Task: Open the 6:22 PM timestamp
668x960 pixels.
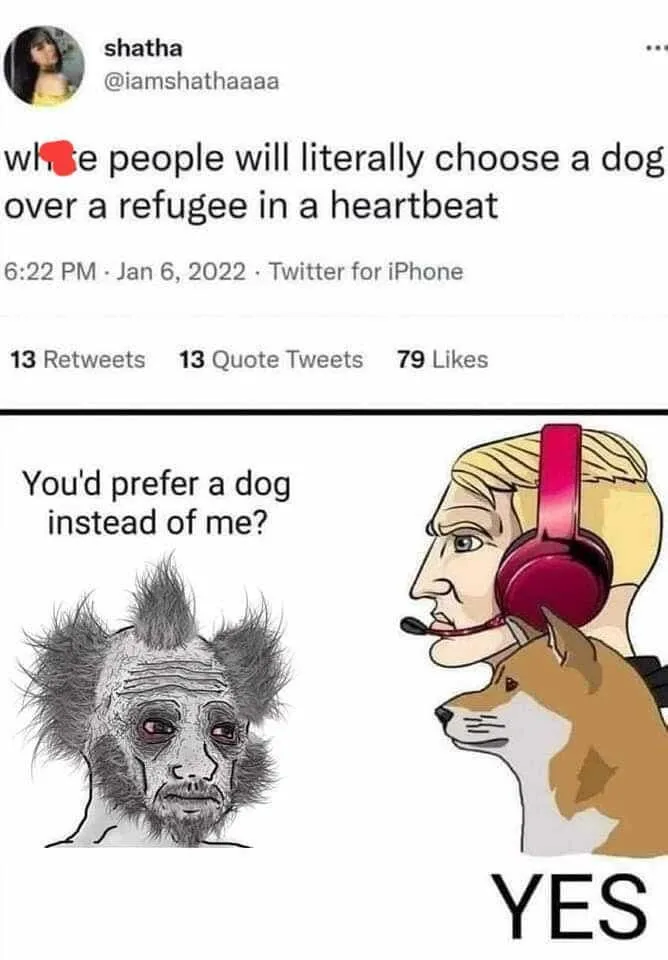Action: [50, 271]
